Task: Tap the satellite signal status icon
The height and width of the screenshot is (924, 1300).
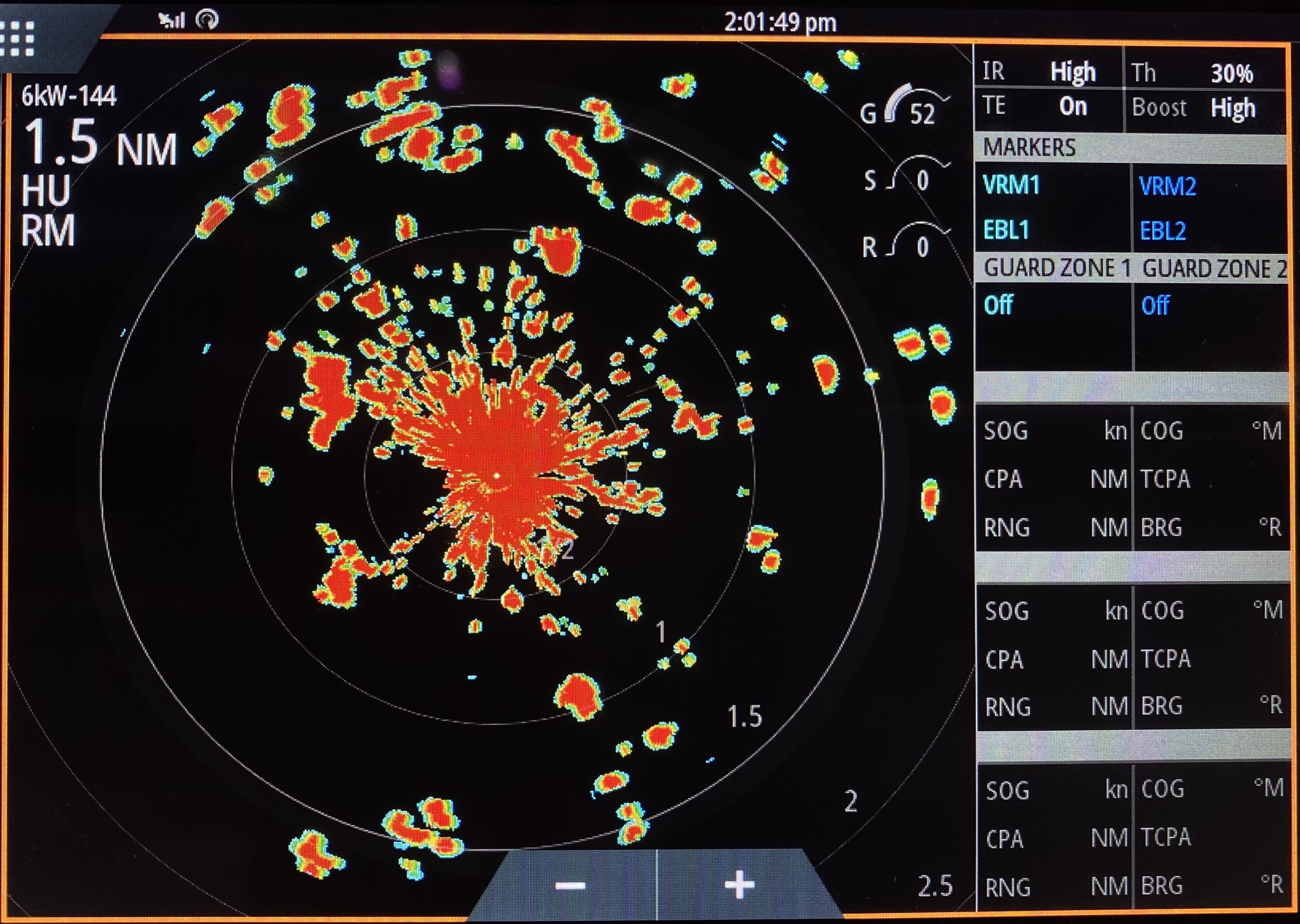Action: [x=171, y=20]
